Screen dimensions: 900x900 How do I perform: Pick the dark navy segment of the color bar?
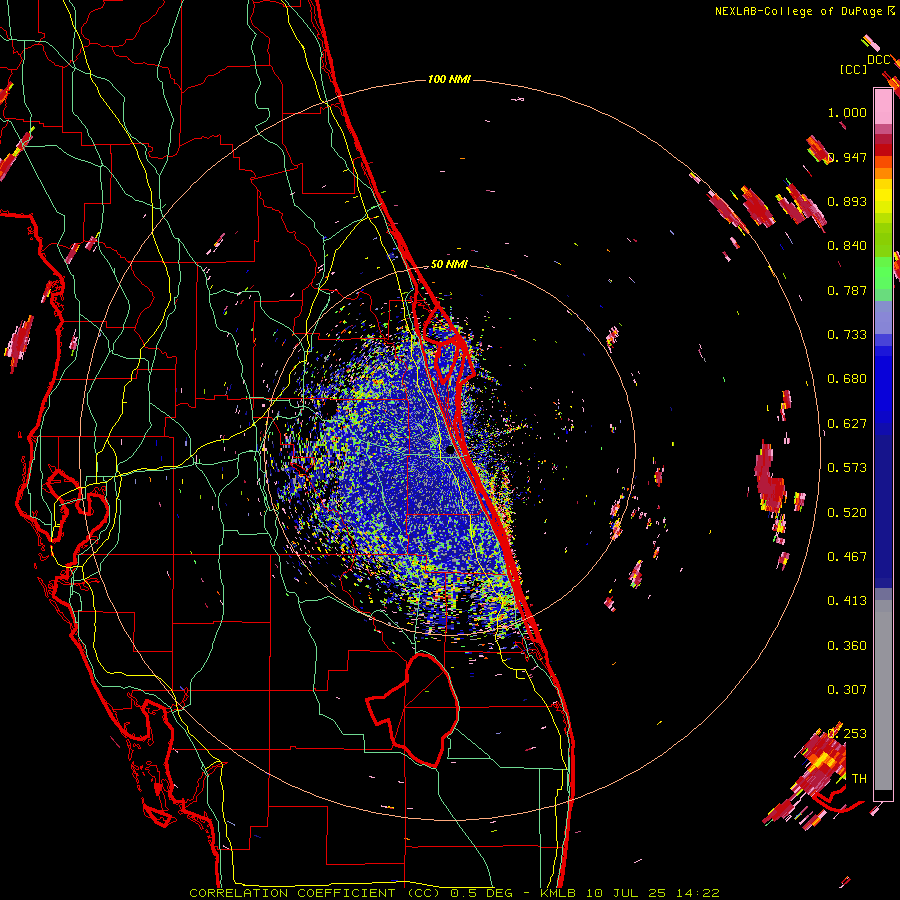coord(883,511)
